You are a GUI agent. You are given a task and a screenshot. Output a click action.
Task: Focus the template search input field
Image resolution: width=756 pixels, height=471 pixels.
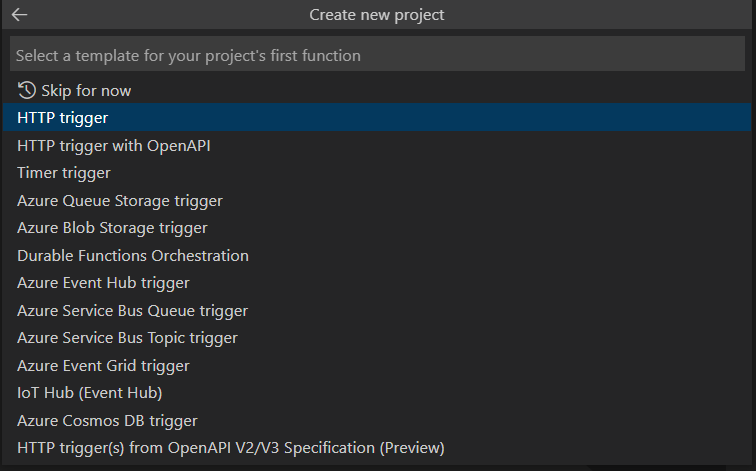point(377,55)
